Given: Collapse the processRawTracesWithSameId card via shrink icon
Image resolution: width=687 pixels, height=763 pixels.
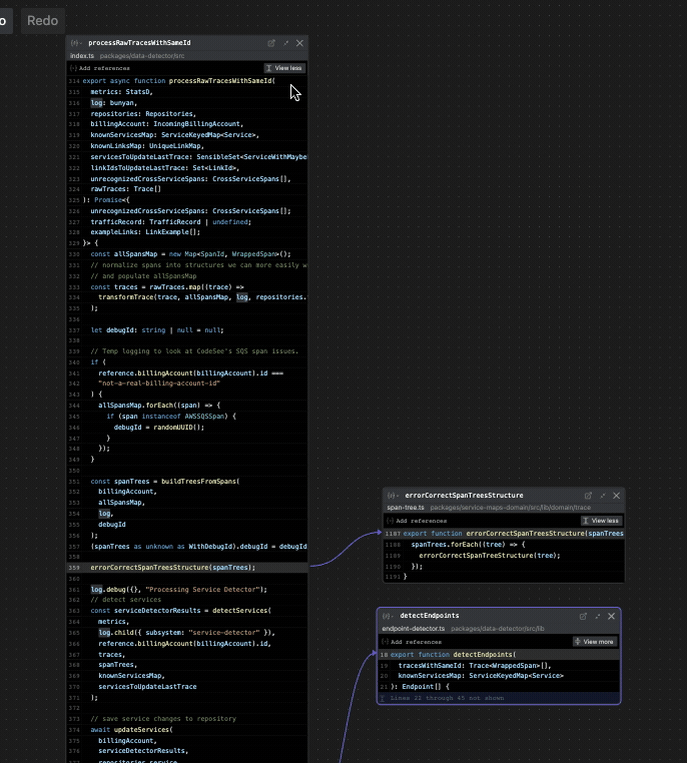Looking at the screenshot, I should [286, 43].
